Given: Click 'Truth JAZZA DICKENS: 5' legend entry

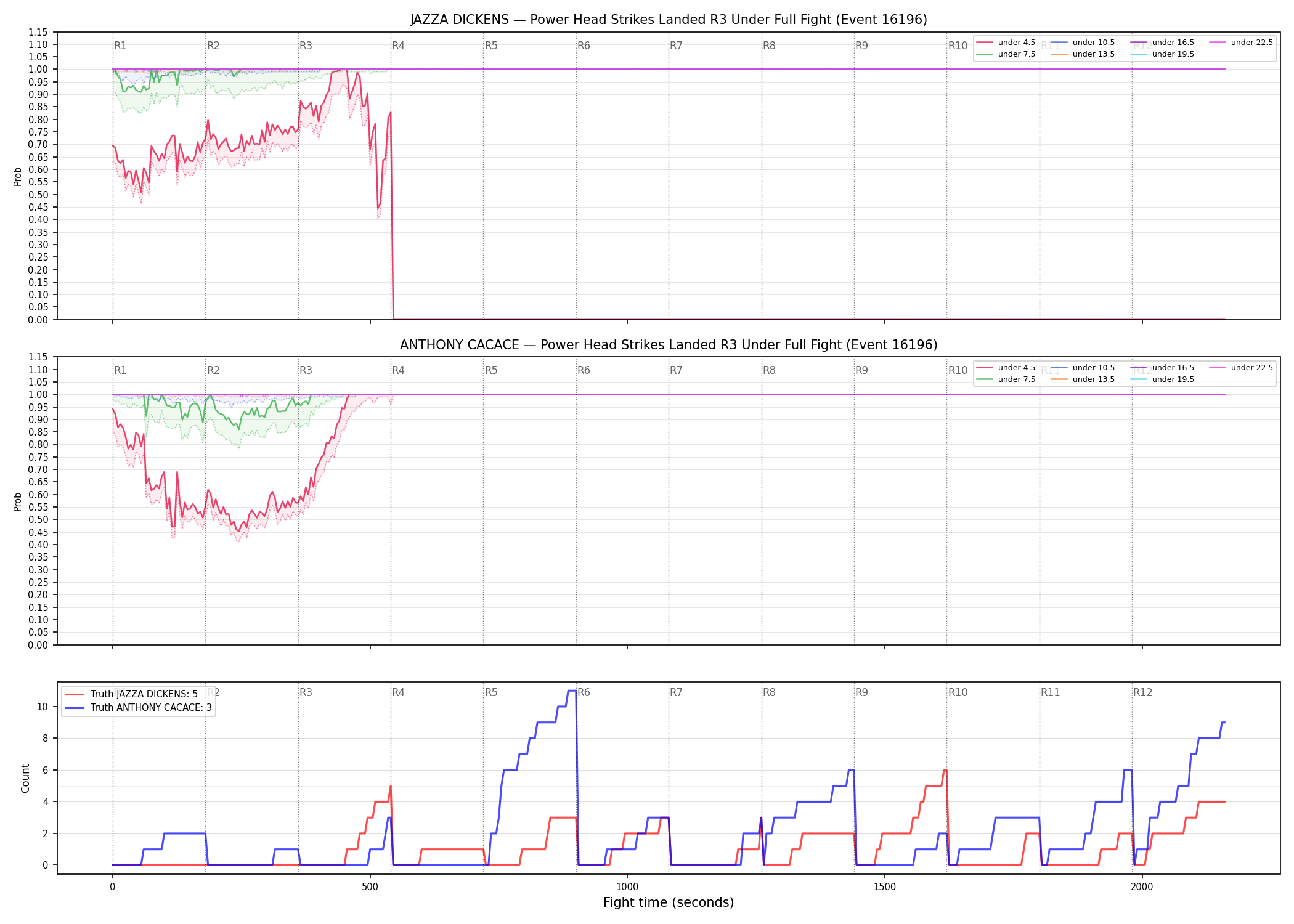Looking at the screenshot, I should (131, 694).
